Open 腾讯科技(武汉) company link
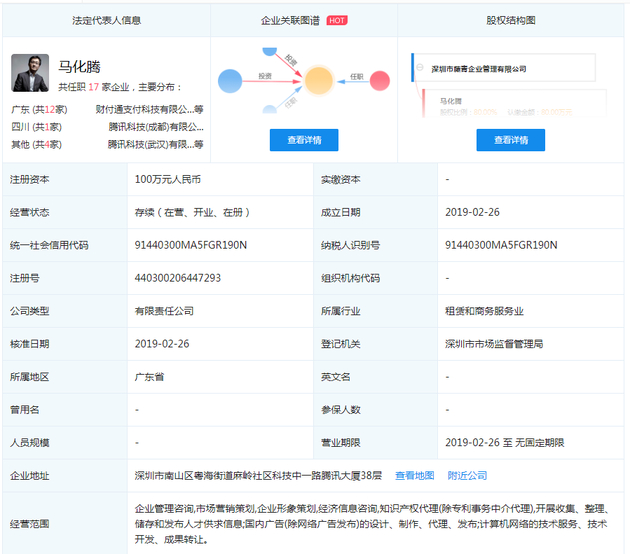 (155, 145)
